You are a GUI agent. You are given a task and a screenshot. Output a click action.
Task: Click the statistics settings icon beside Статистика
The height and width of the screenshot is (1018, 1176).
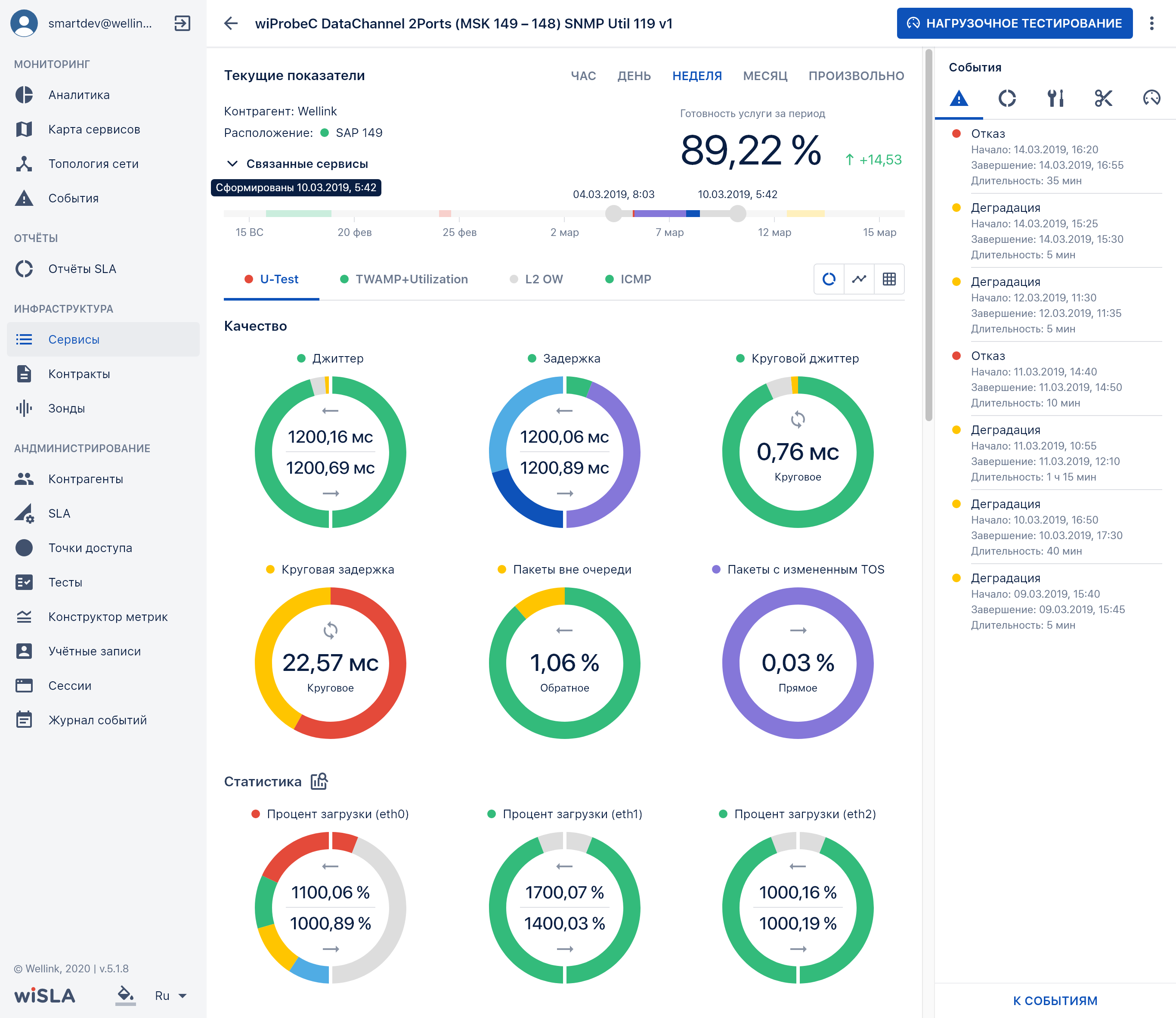pyautogui.click(x=319, y=781)
